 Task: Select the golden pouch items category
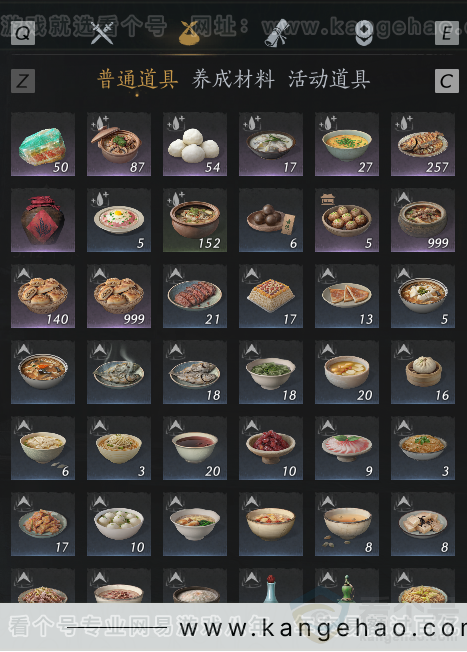tap(189, 33)
